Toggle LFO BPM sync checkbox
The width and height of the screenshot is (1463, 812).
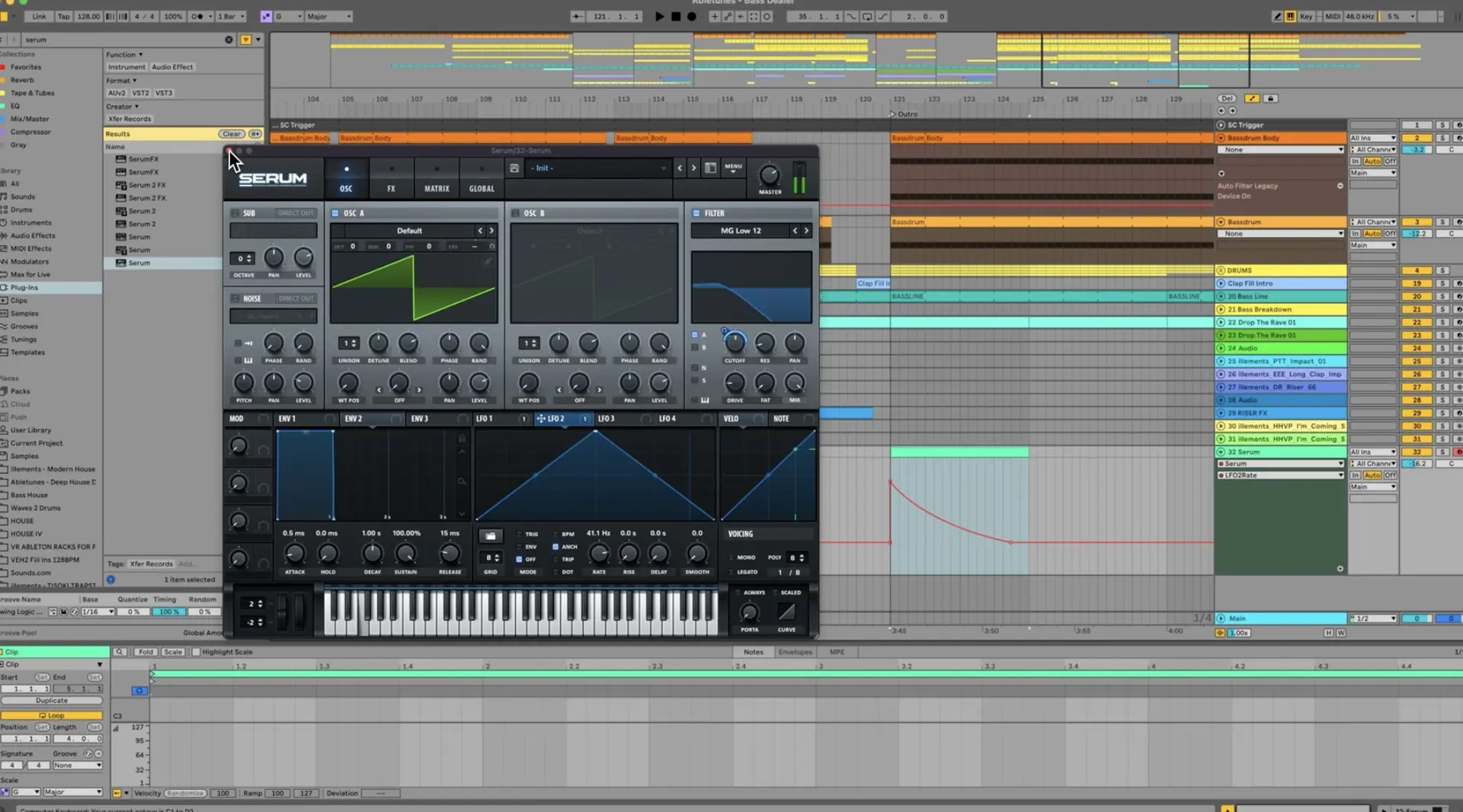(555, 534)
